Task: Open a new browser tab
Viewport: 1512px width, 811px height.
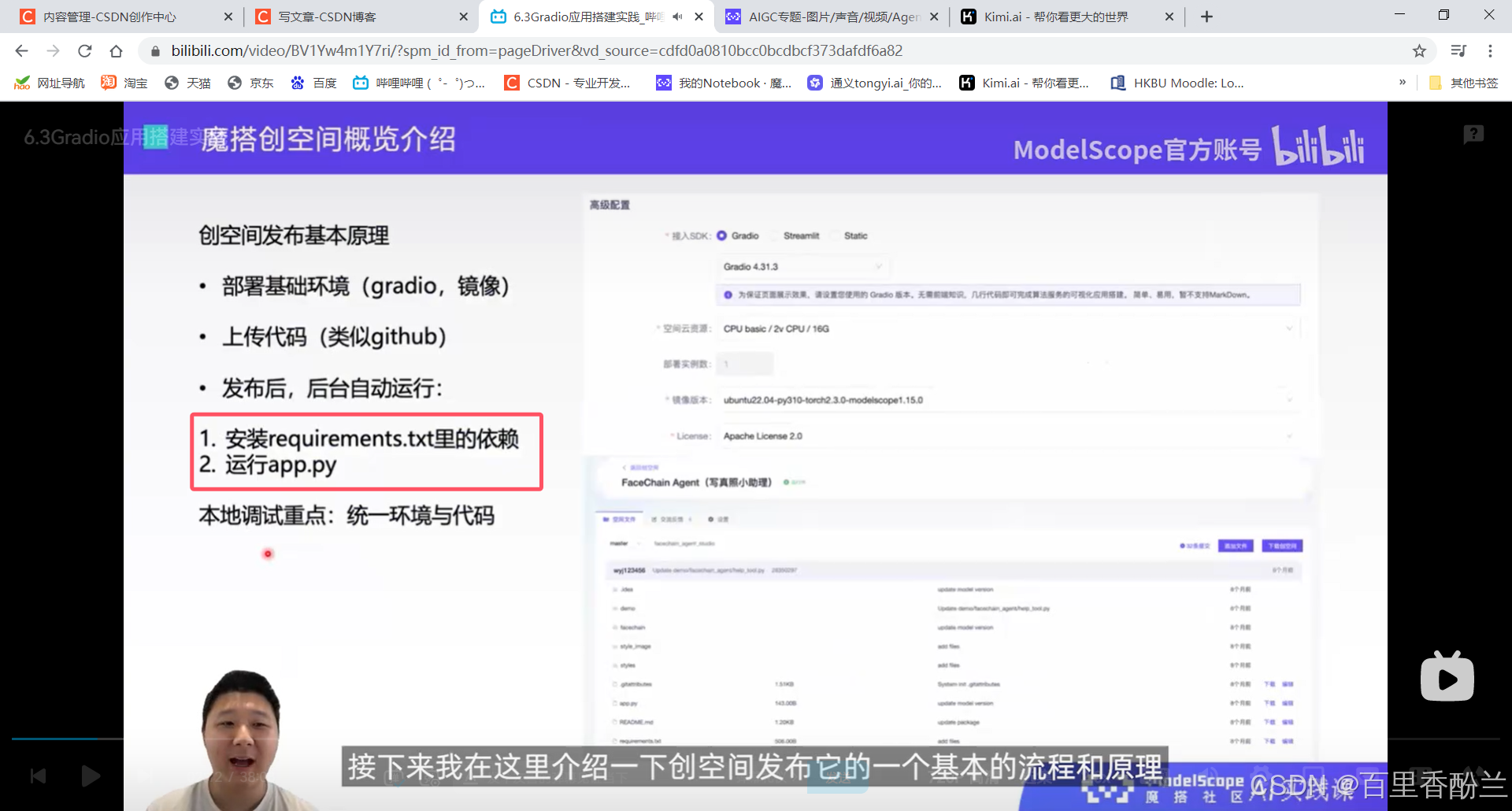Action: [x=1206, y=17]
